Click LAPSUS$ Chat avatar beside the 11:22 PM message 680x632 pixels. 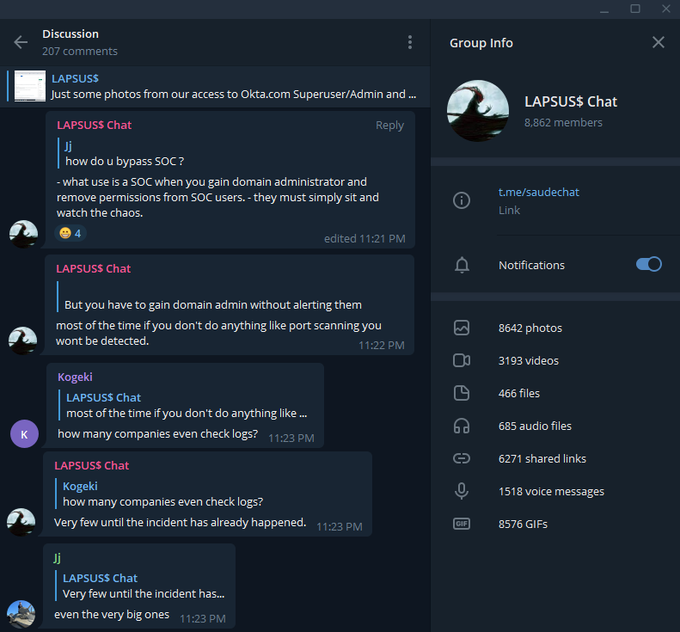(x=23, y=341)
